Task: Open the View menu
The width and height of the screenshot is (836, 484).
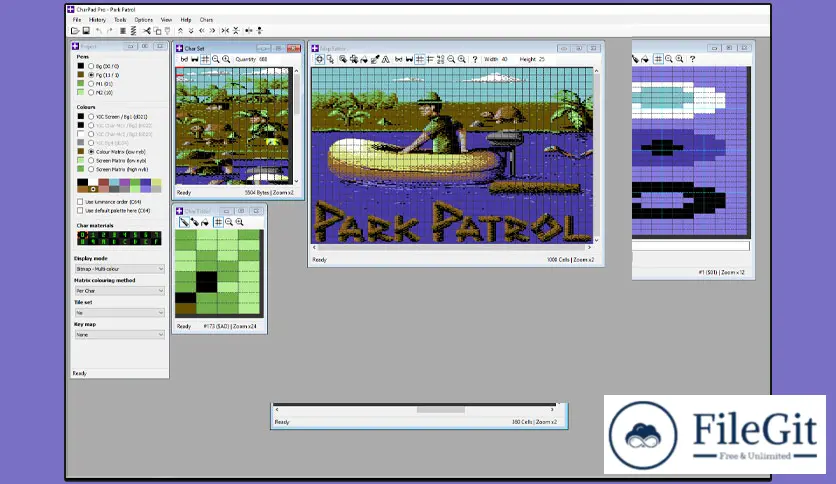Action: pyautogui.click(x=166, y=20)
